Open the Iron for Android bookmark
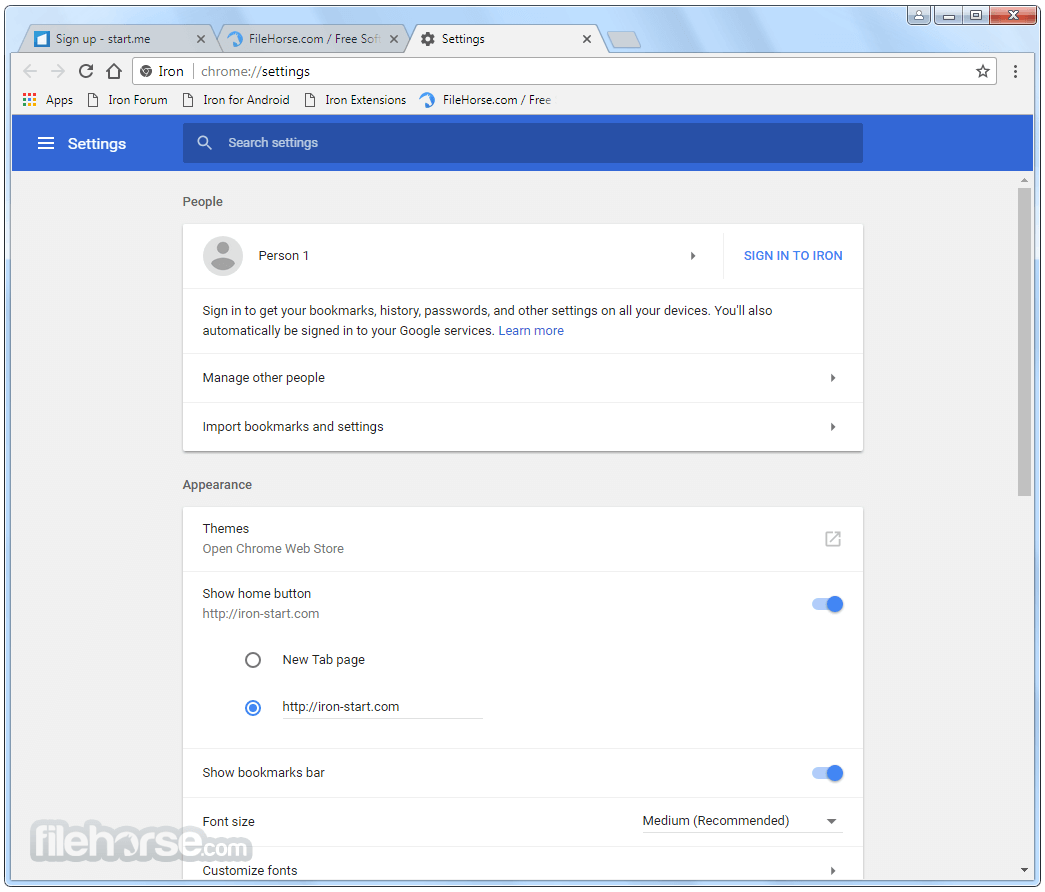1045x892 pixels. pos(237,100)
